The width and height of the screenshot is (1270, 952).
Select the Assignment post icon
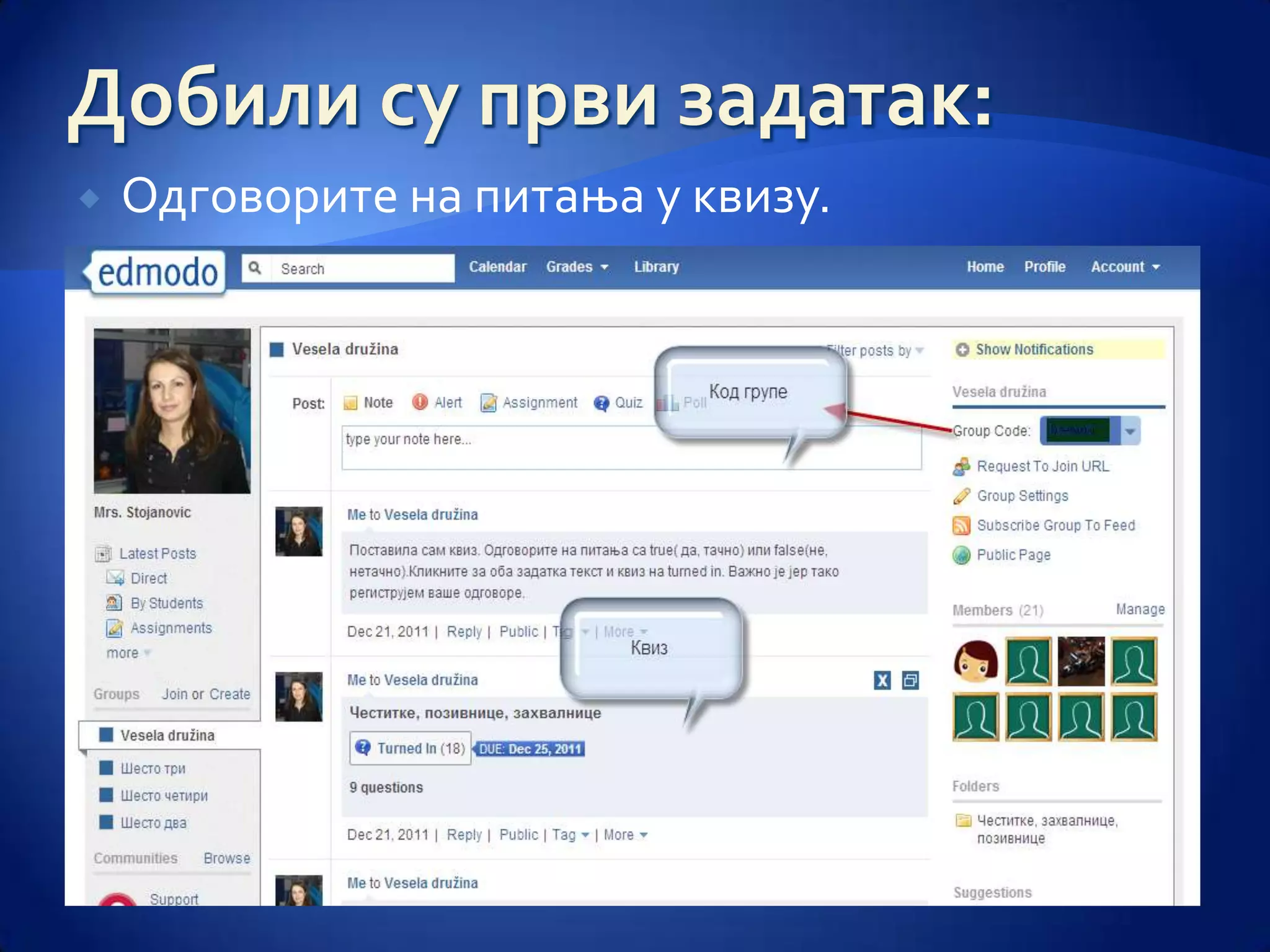click(489, 403)
